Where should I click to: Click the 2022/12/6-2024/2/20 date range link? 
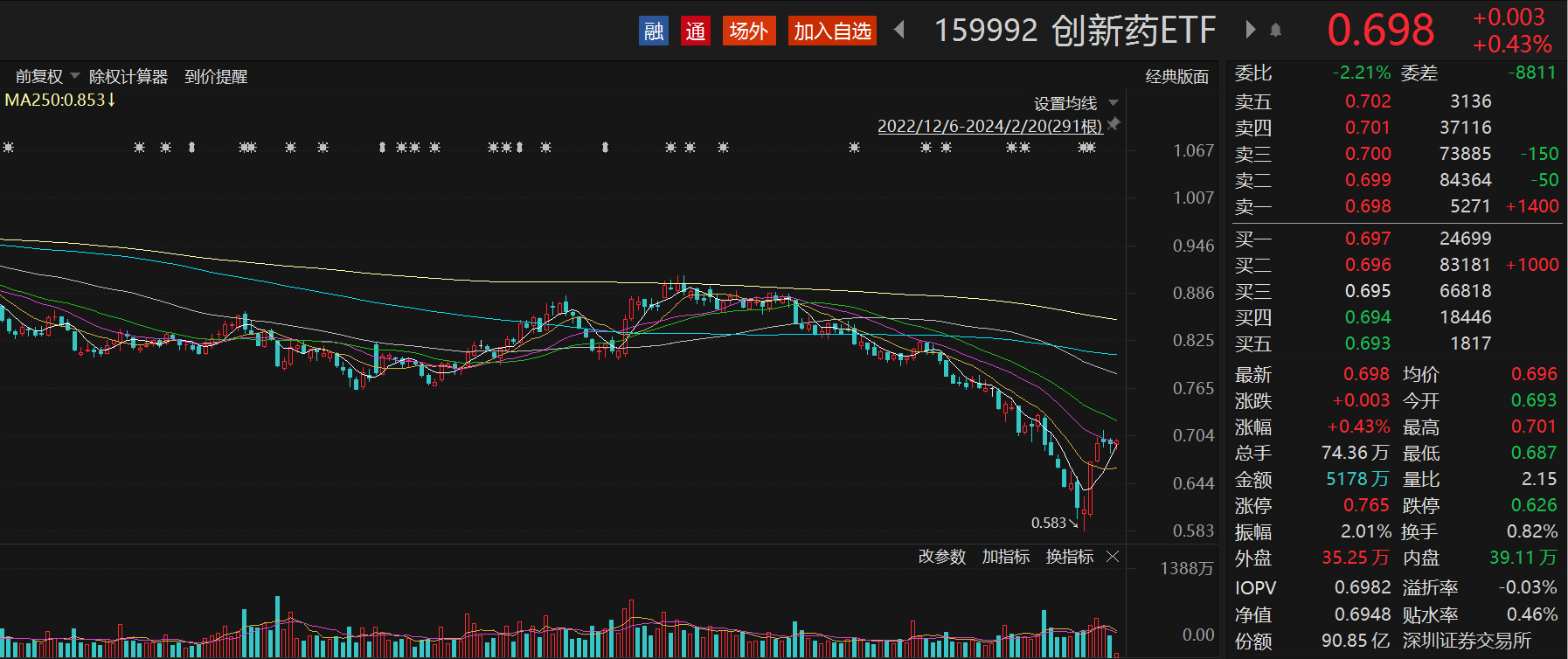point(989,127)
